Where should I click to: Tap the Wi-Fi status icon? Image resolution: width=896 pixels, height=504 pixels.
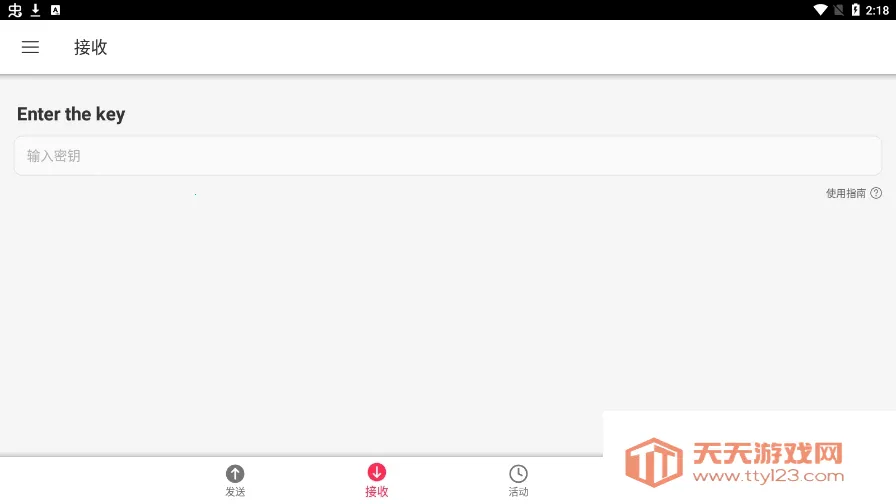pos(821,10)
